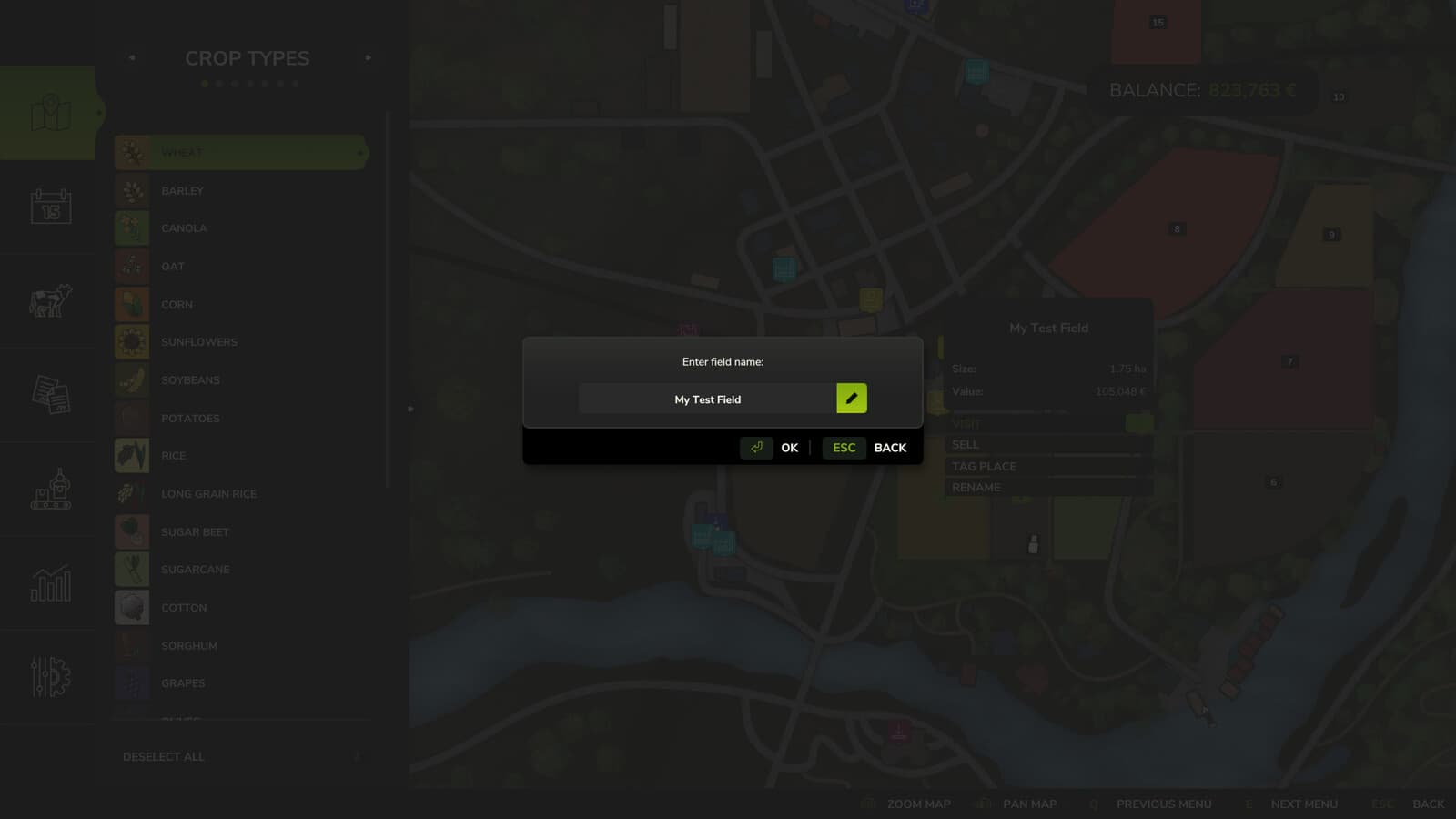Screen dimensions: 1456x819
Task: Click Next Menu in bottom bar
Action: 1304,804
